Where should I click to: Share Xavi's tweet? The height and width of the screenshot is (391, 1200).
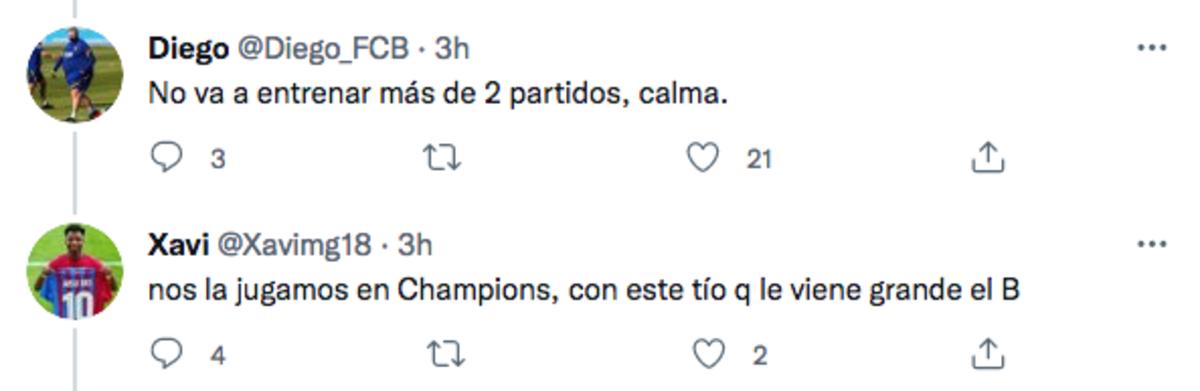pyautogui.click(x=987, y=352)
